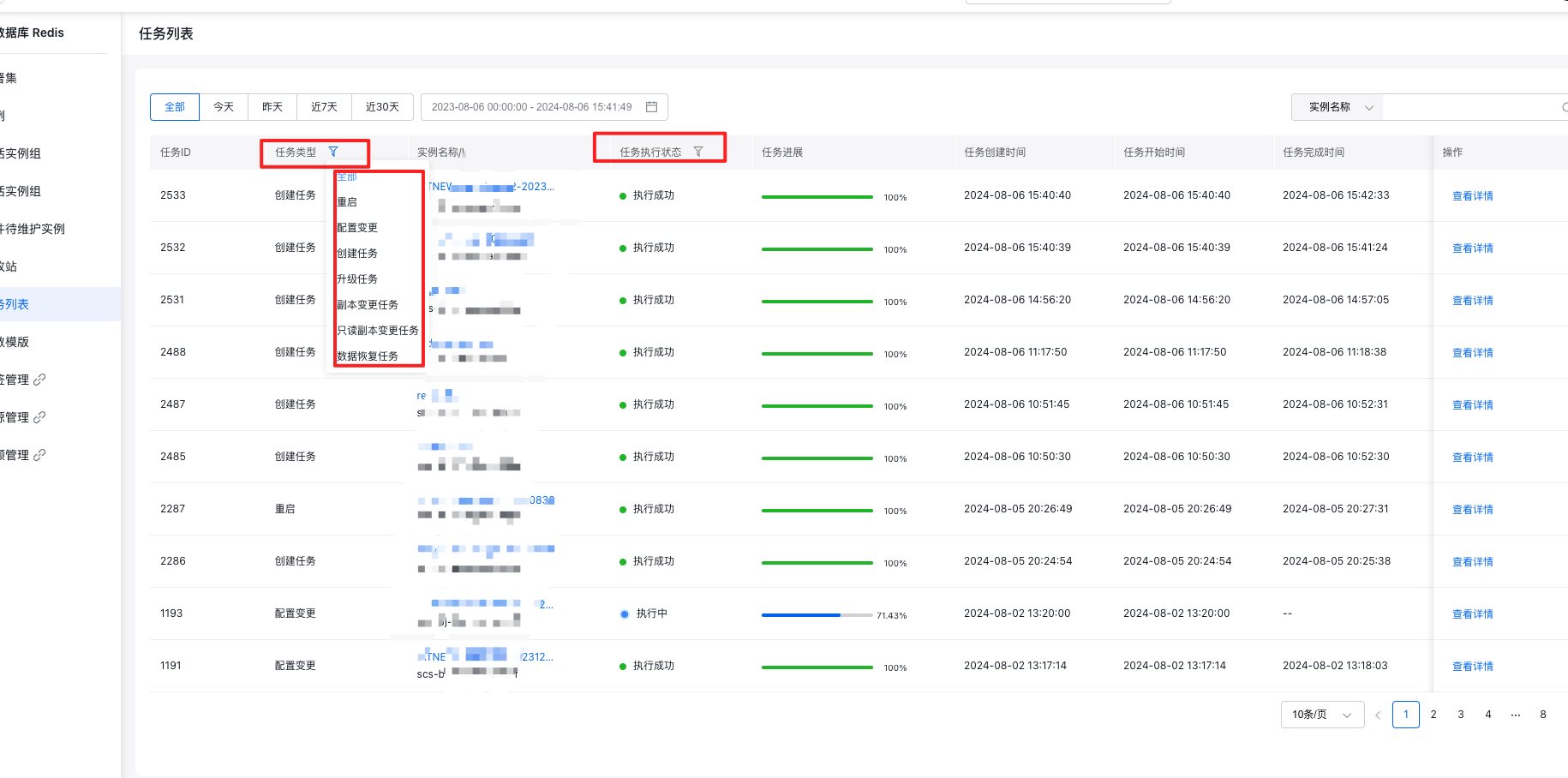1568x778 pixels.
Task: Click the 任务进展 column header
Action: coord(782,153)
